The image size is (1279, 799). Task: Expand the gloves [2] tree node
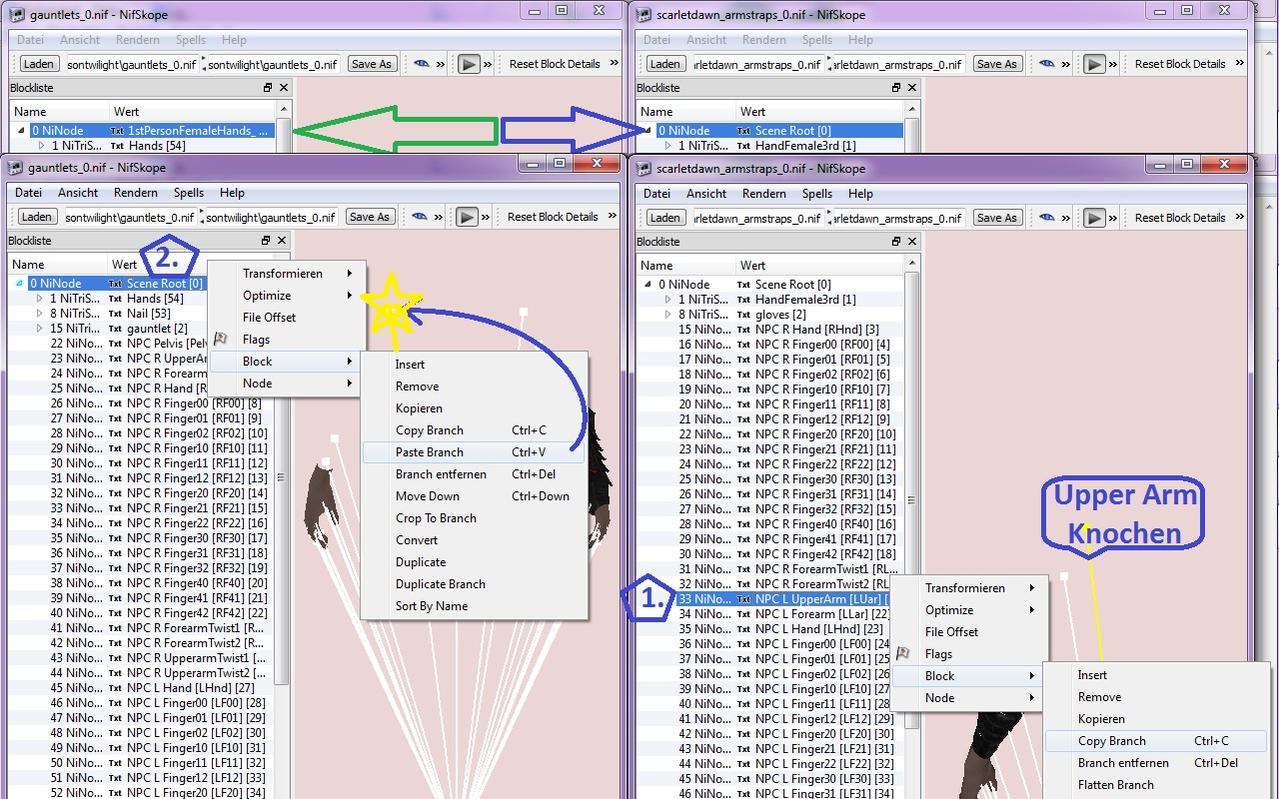pos(668,315)
